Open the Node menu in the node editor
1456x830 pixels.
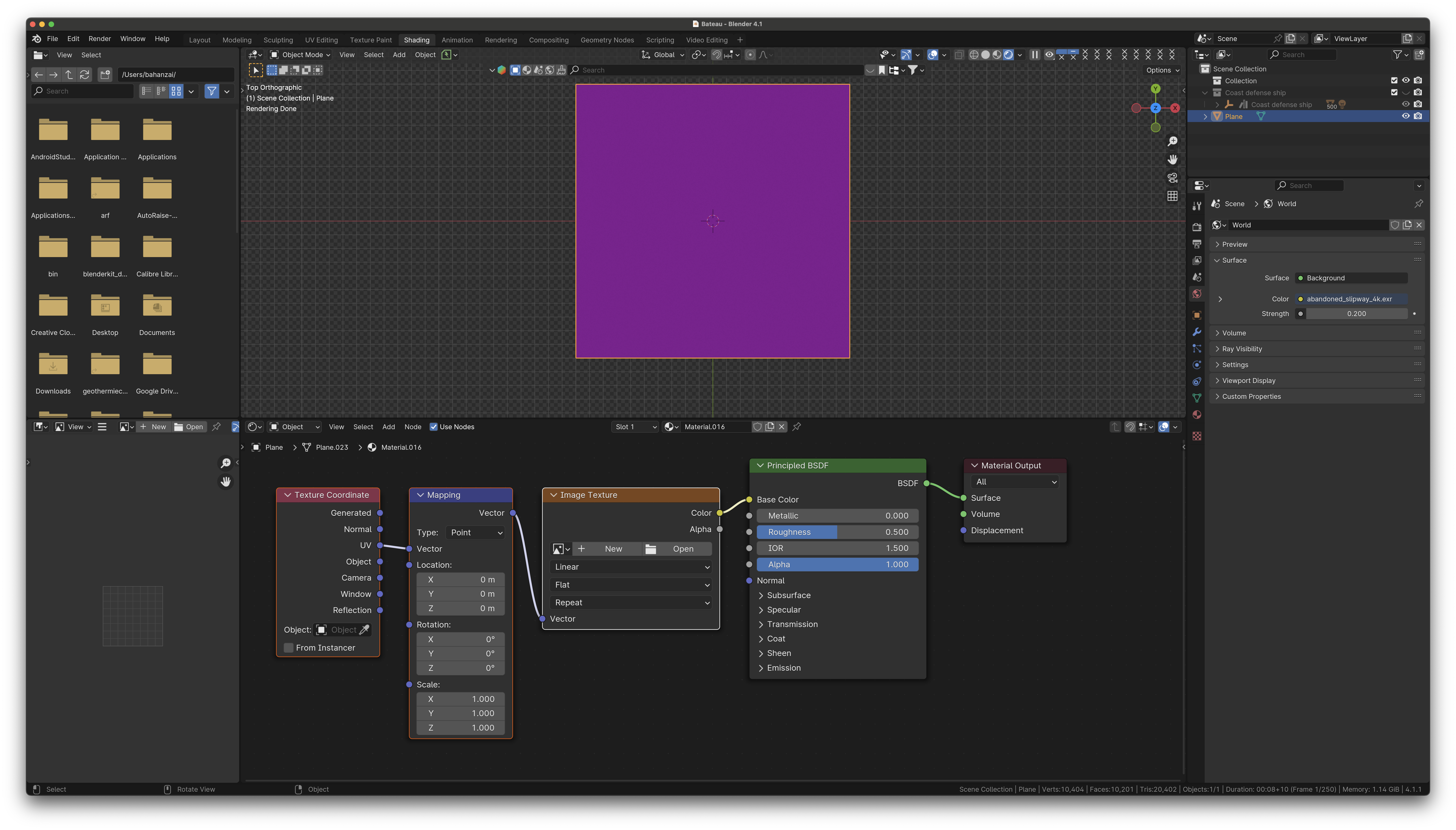click(413, 427)
